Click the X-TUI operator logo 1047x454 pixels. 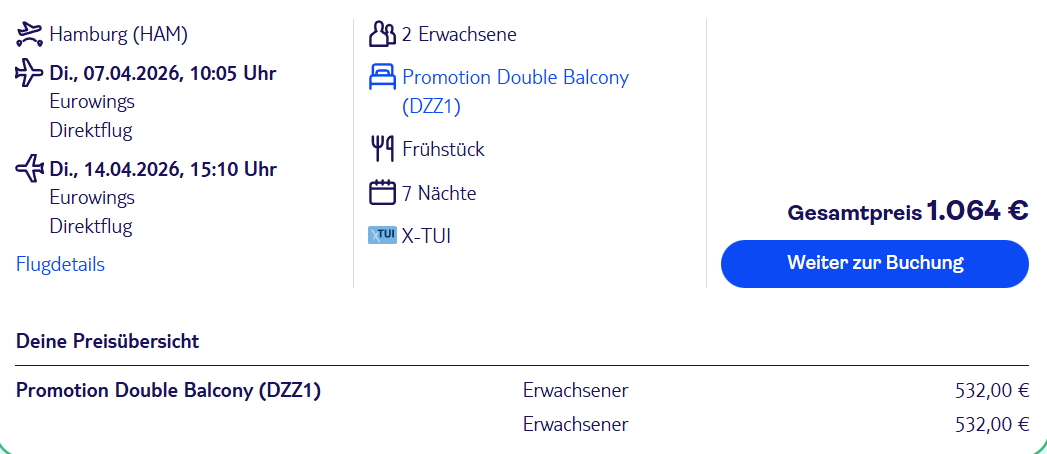point(383,236)
